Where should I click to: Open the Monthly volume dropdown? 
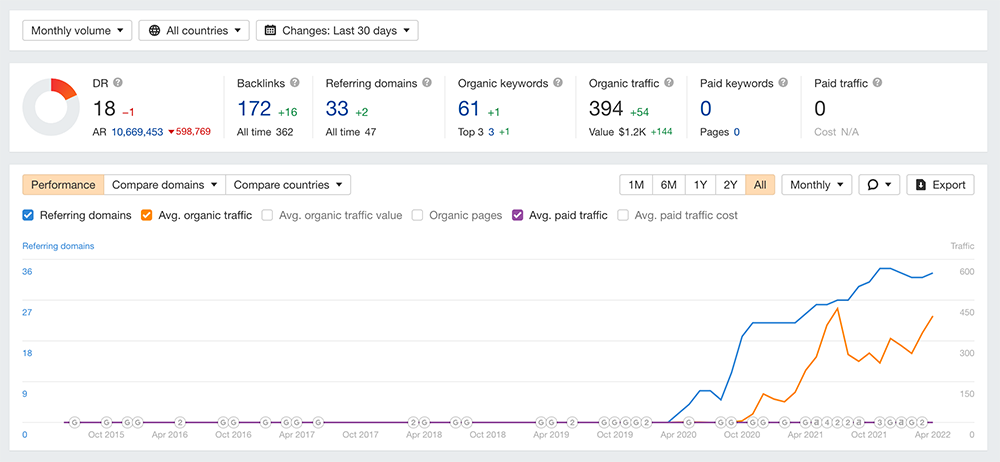pyautogui.click(x=77, y=31)
